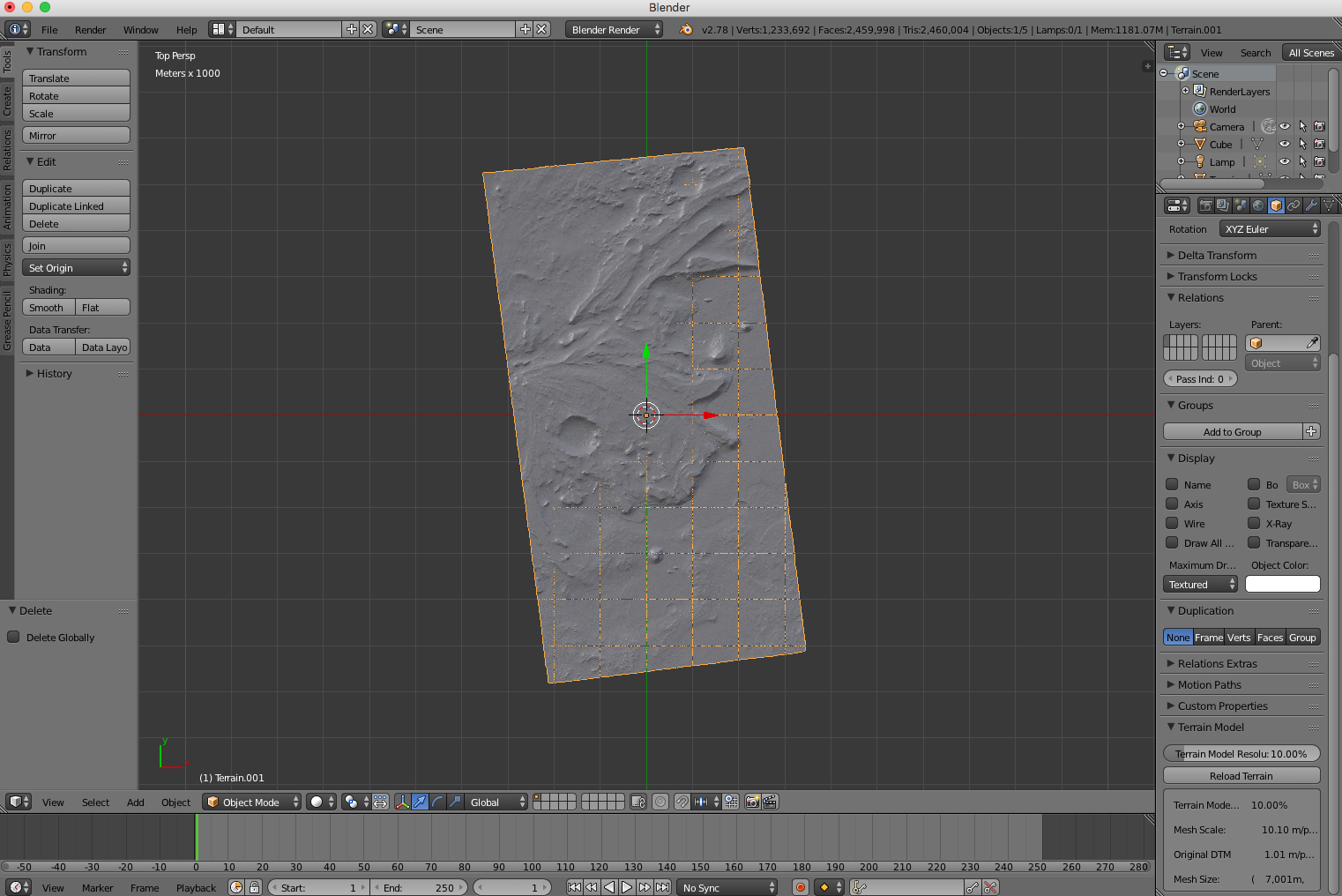Enable the Draw All Edges checkbox

tap(1172, 542)
